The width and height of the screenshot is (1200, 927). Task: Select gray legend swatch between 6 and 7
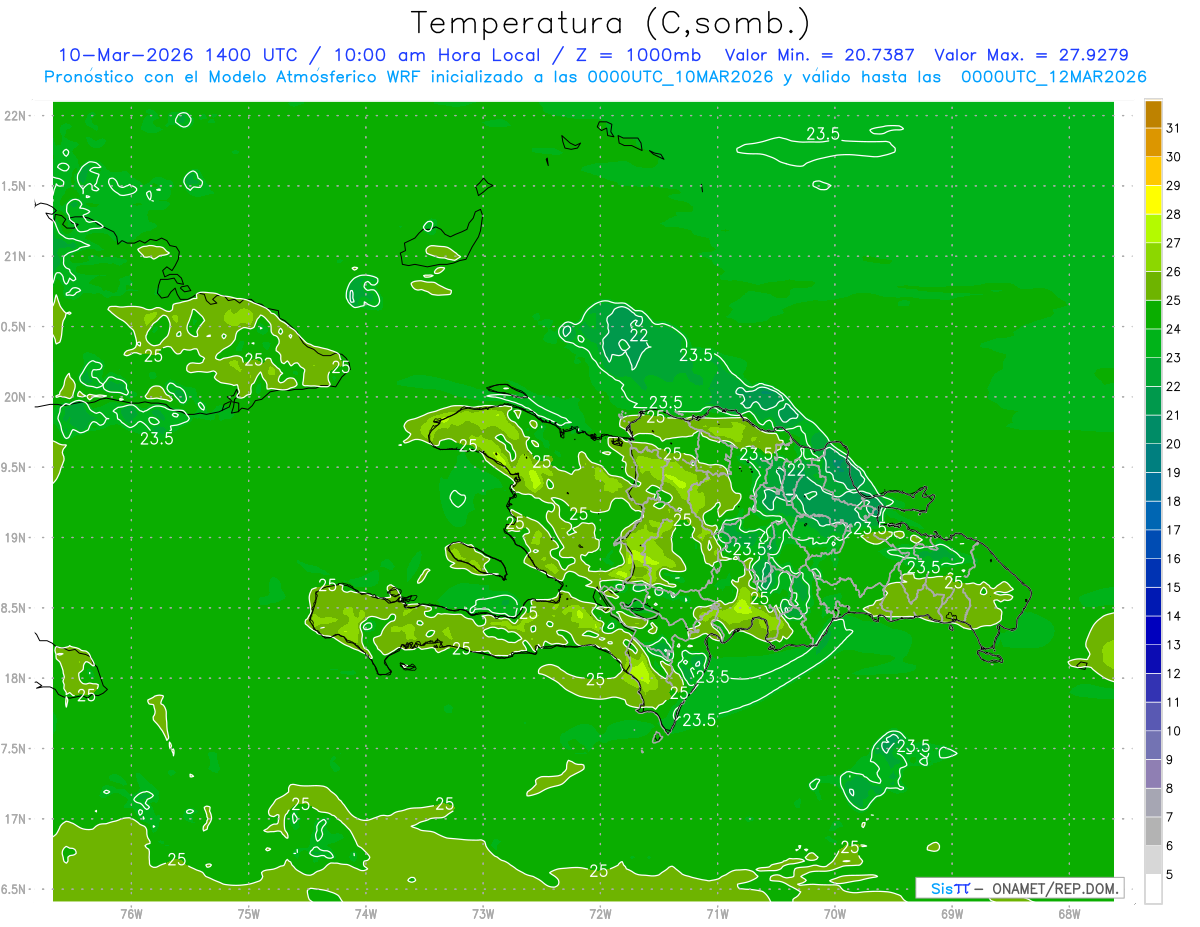pyautogui.click(x=1153, y=832)
